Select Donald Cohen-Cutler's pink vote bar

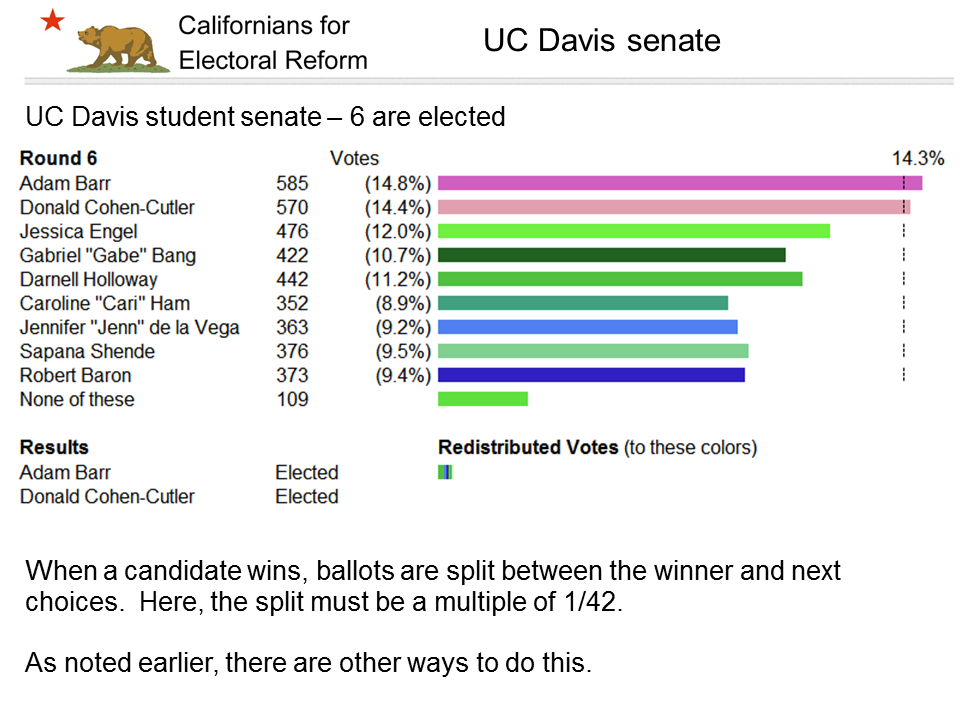click(674, 207)
